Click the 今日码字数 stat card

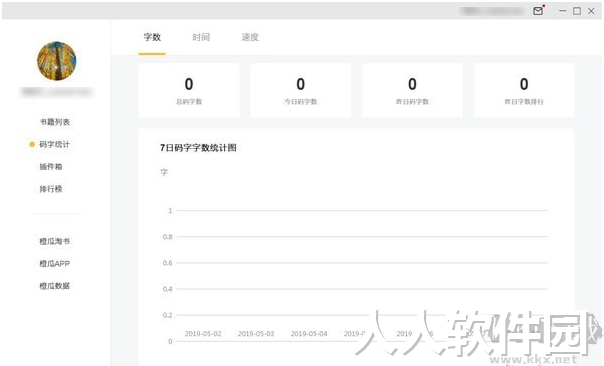300,91
